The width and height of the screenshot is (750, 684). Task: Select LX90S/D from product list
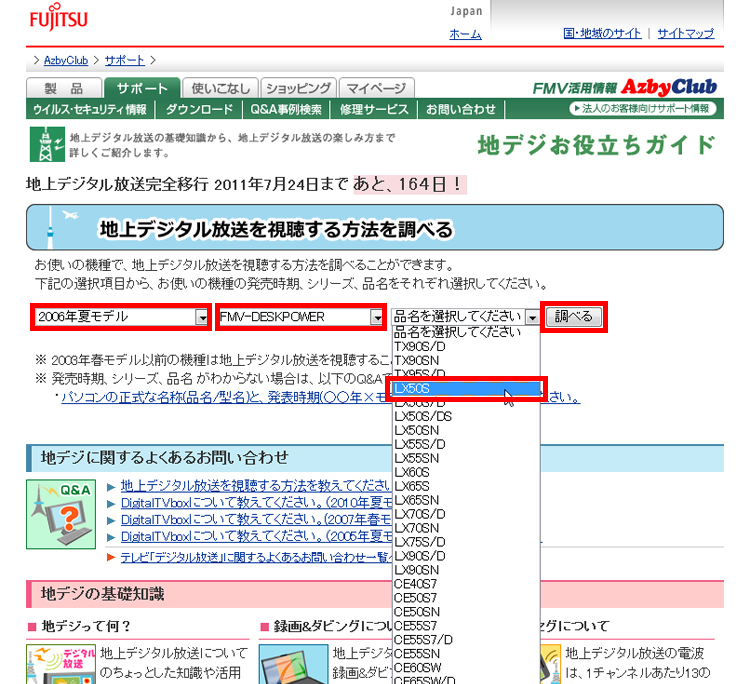pos(466,556)
